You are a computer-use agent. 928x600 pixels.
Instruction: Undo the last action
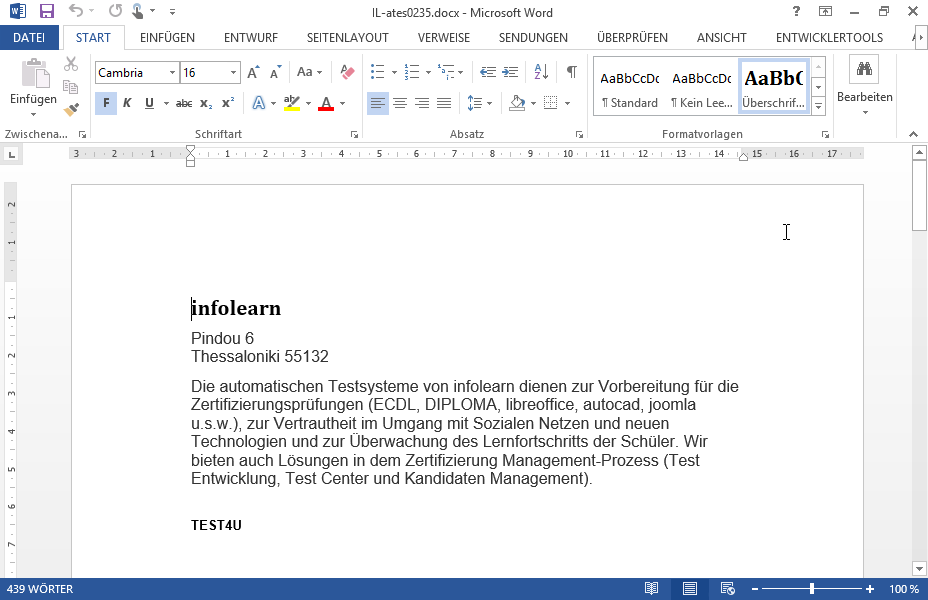point(76,11)
